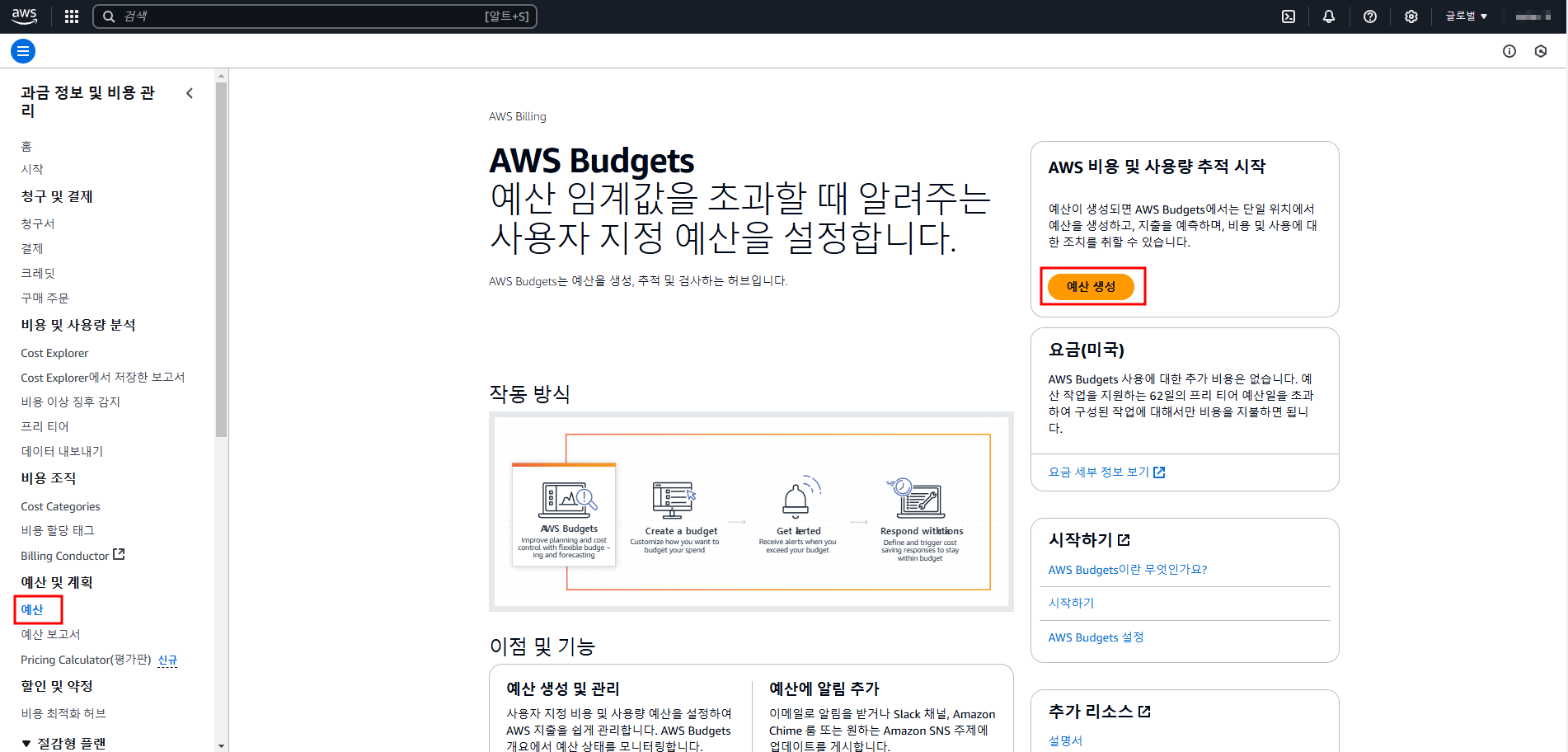Open 요금 세부 정보 보기 link
Viewport: 1568px width, 752px height.
(1098, 472)
